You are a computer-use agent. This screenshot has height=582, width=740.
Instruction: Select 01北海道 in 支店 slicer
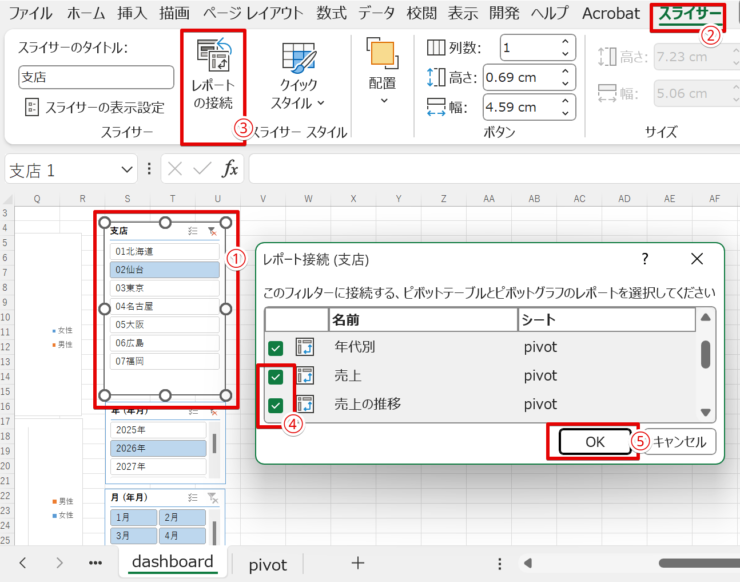(165, 251)
